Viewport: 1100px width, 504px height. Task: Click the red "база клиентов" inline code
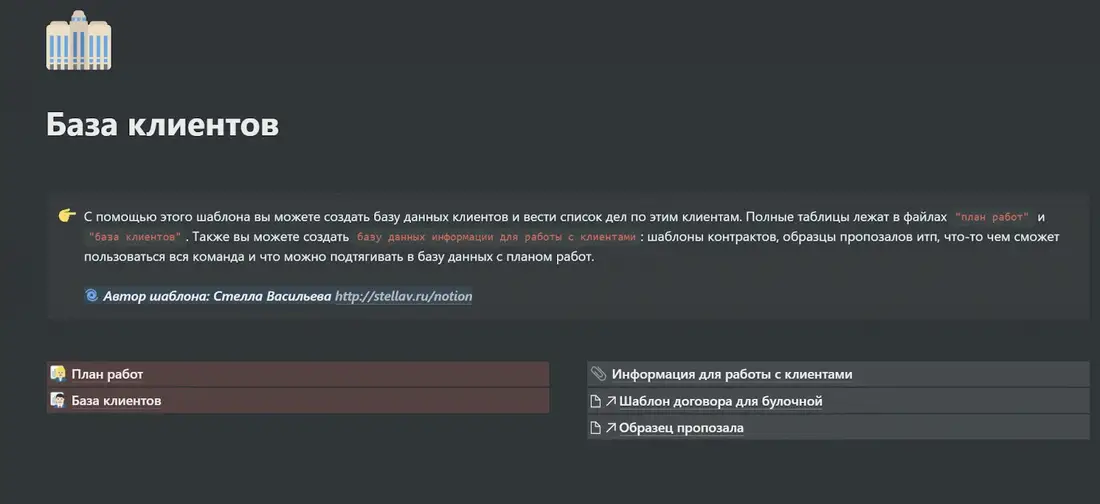tap(135, 237)
